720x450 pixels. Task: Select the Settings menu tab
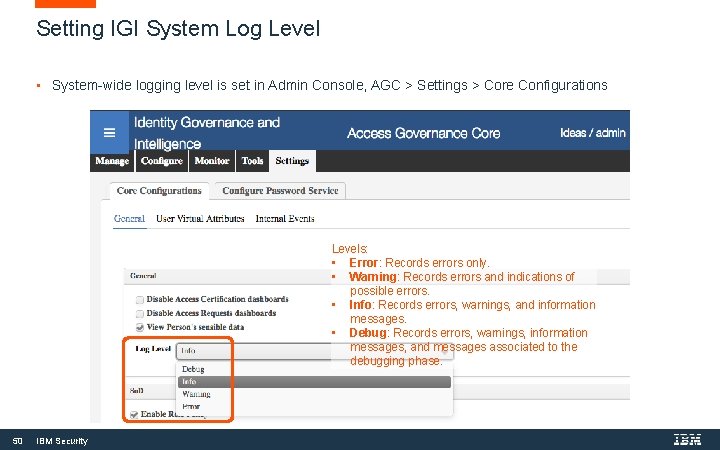292,161
